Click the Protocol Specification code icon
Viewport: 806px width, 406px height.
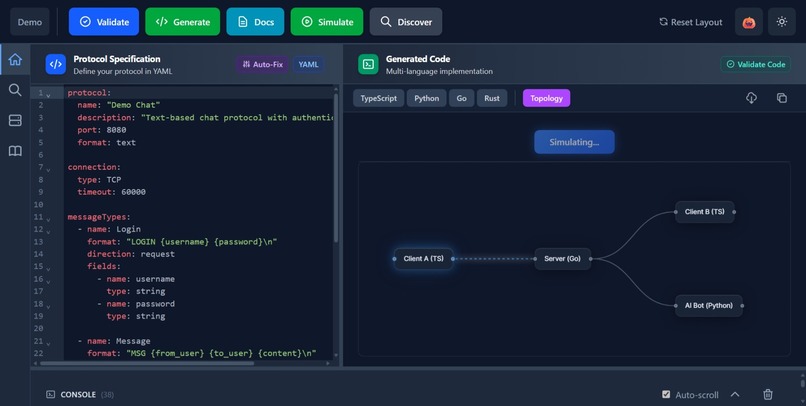click(x=56, y=64)
